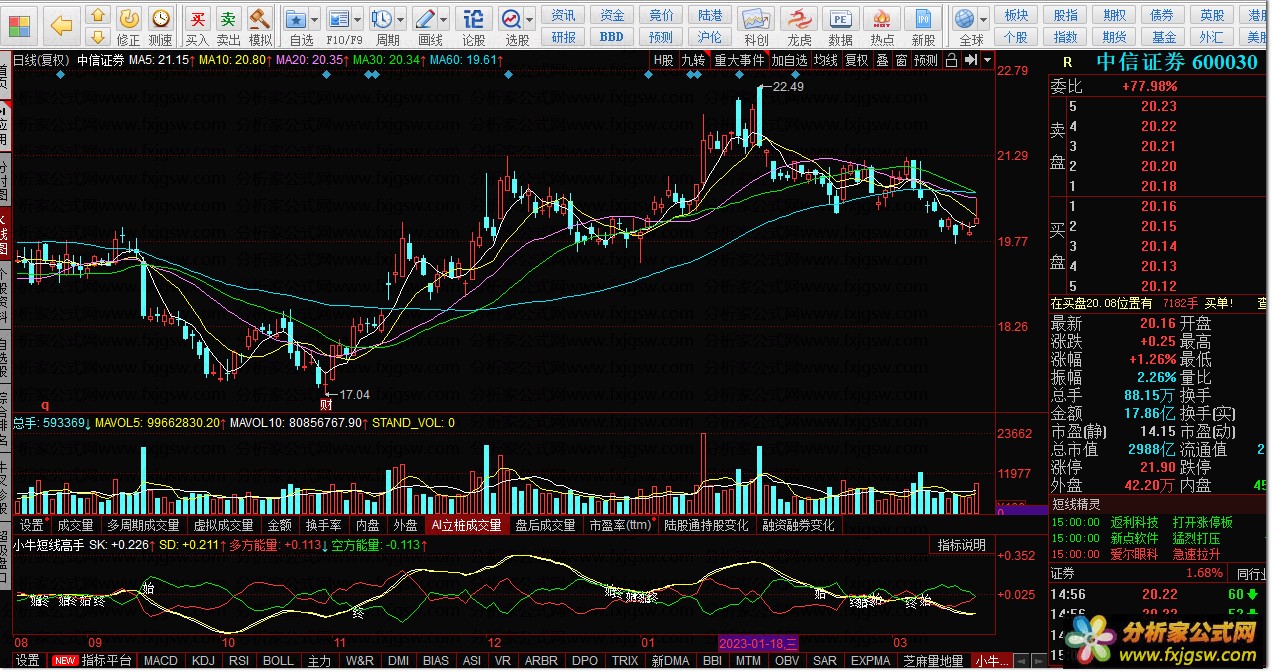Expand the 全球 dropdown arrow
Viewport: 1273px width, 672px height.
click(x=983, y=20)
